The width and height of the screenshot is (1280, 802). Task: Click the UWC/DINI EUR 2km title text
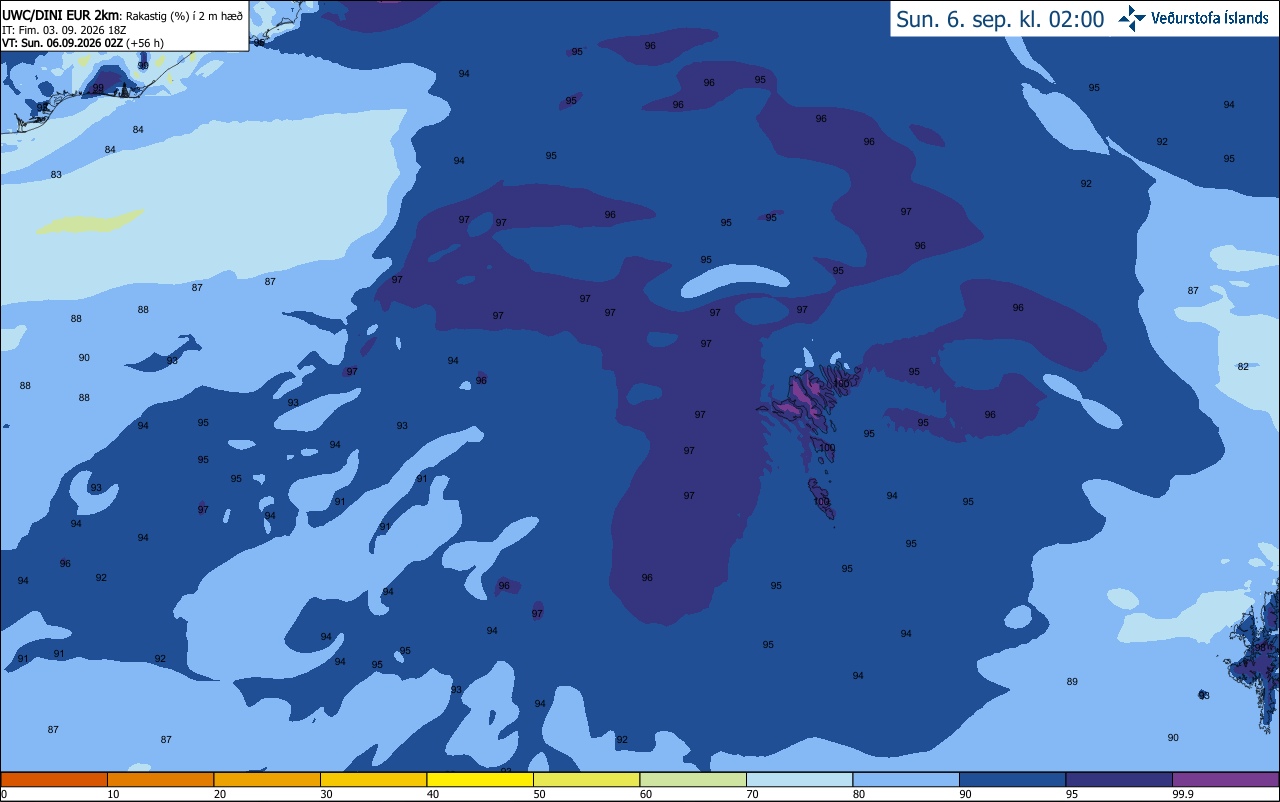point(59,15)
